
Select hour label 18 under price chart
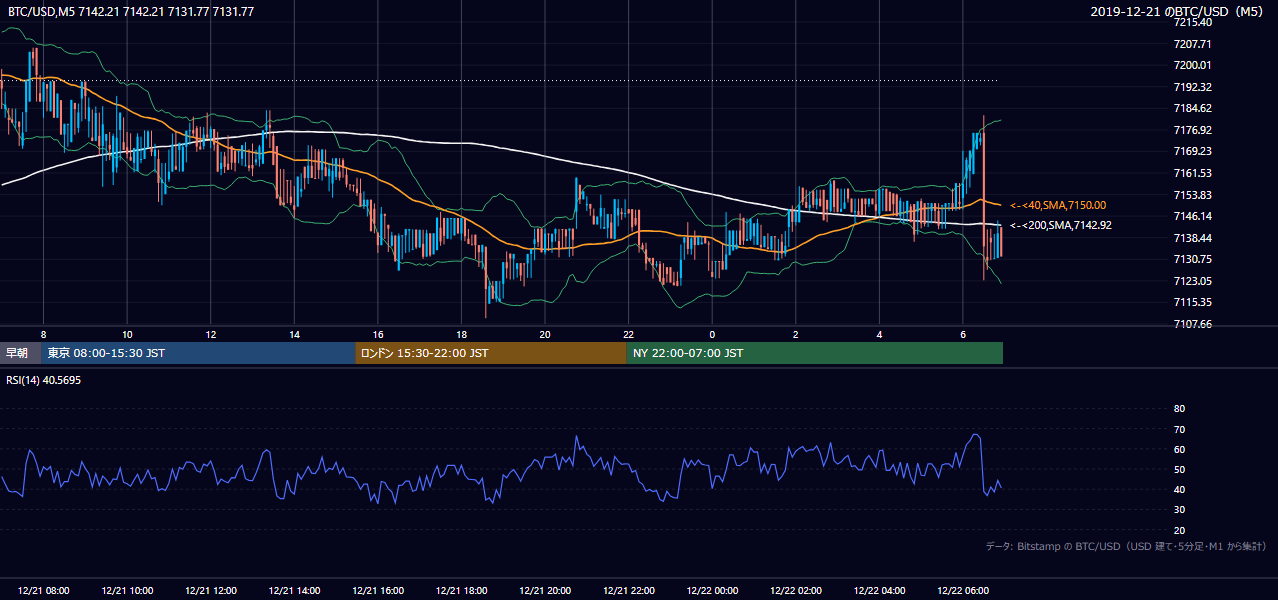[x=461, y=334]
